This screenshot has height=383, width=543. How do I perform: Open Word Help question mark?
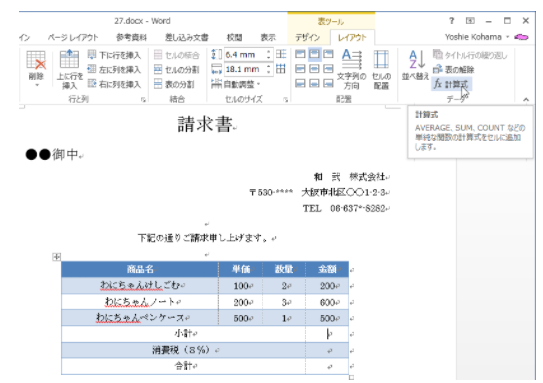coord(451,21)
